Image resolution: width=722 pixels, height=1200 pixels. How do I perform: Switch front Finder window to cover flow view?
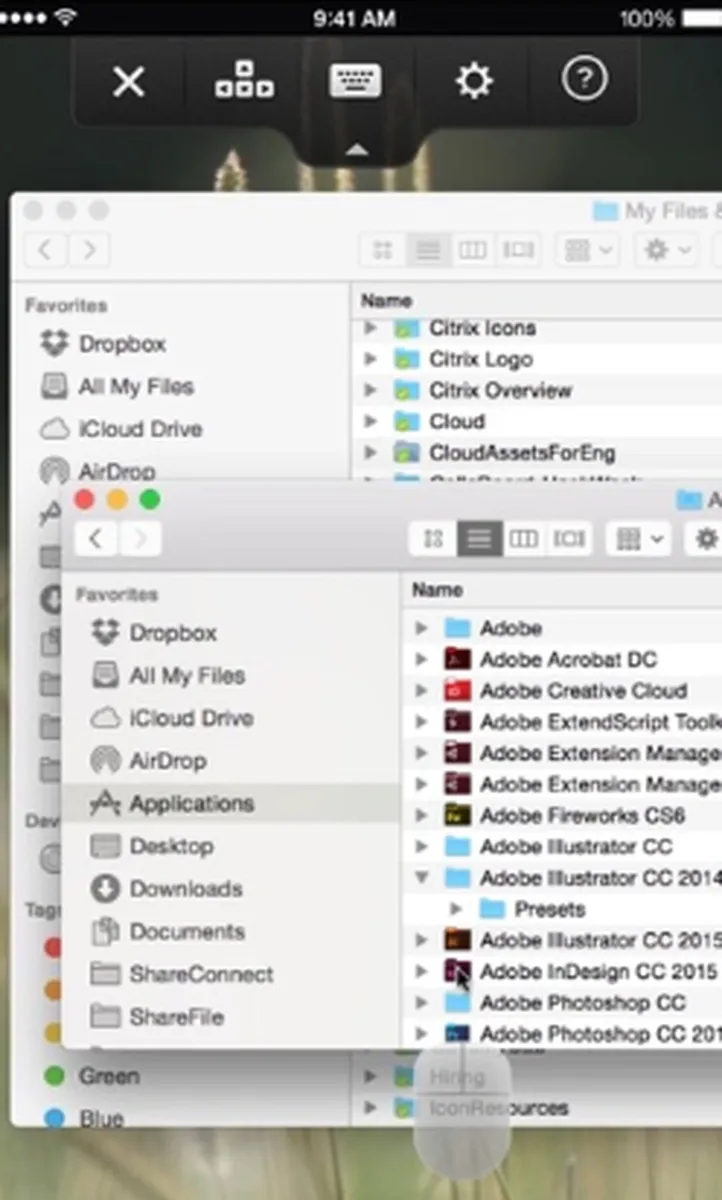(569, 539)
